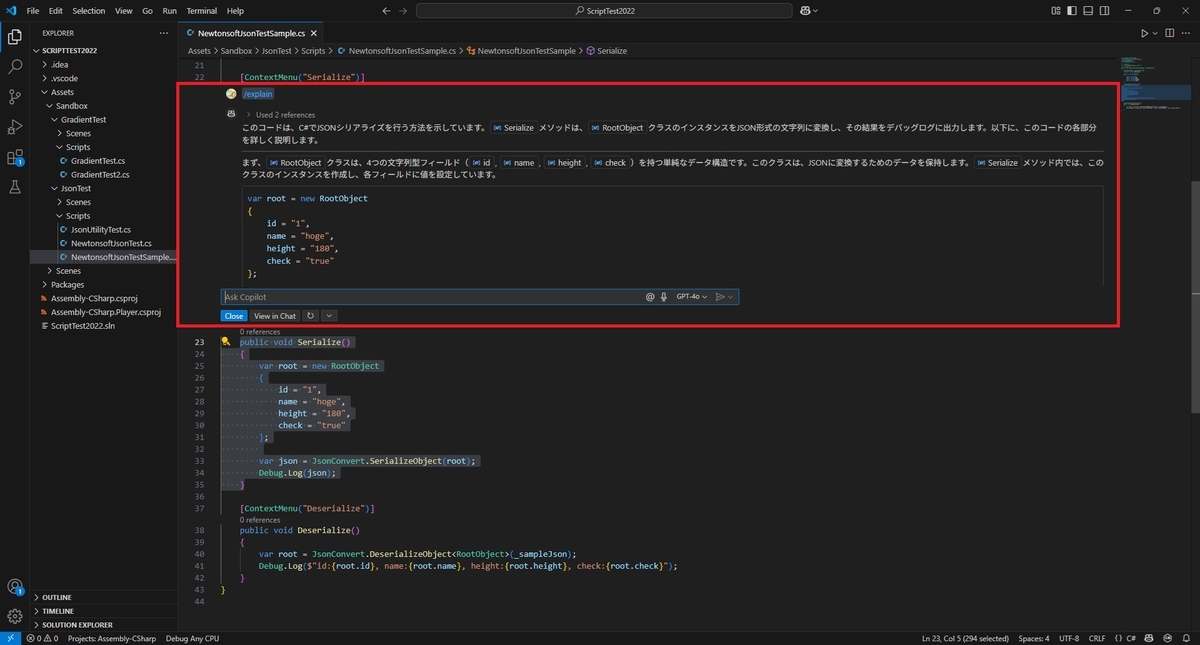Open the Terminal menu
This screenshot has width=1200, height=645.
[x=201, y=10]
